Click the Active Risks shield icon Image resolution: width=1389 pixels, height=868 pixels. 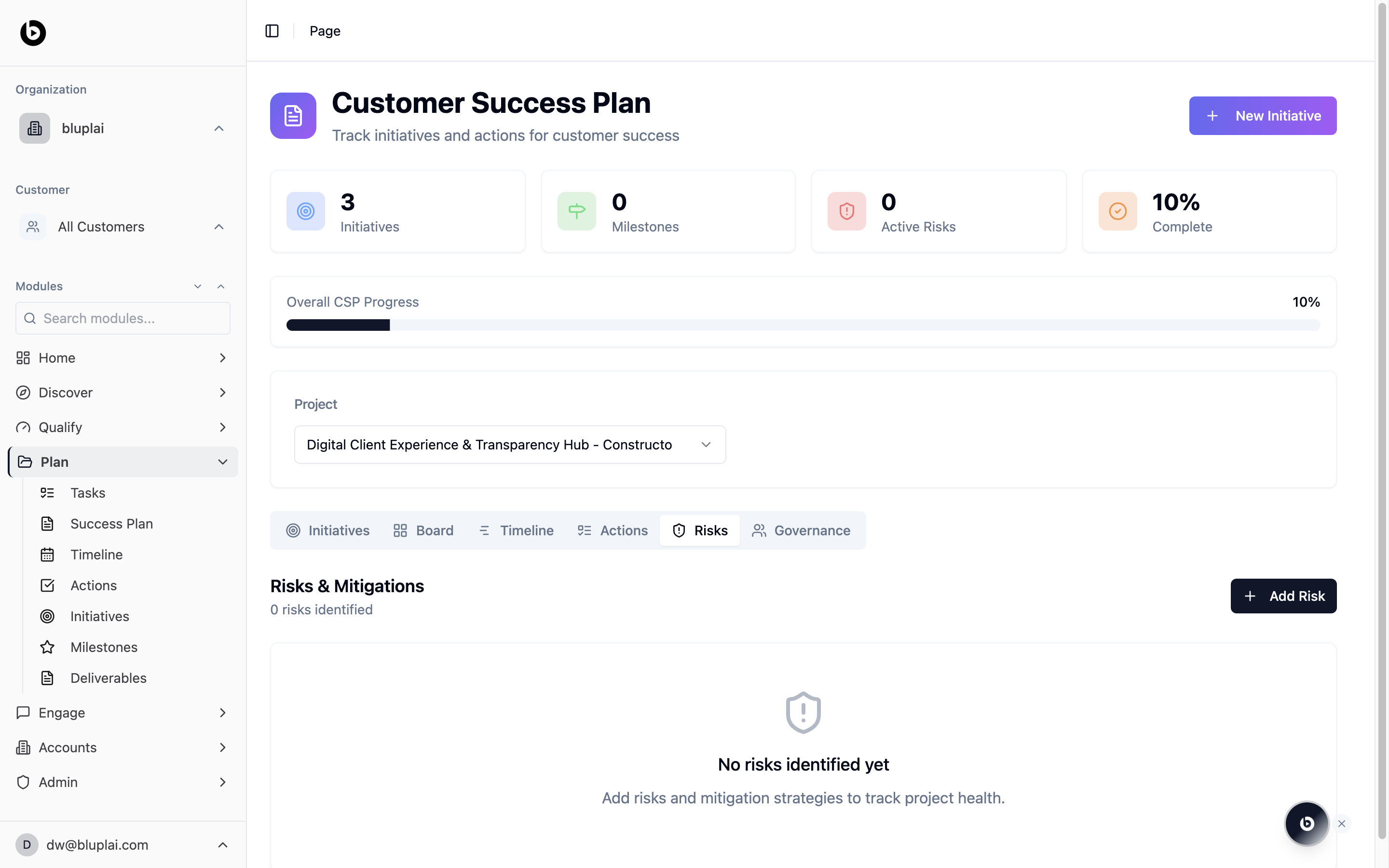[846, 211]
